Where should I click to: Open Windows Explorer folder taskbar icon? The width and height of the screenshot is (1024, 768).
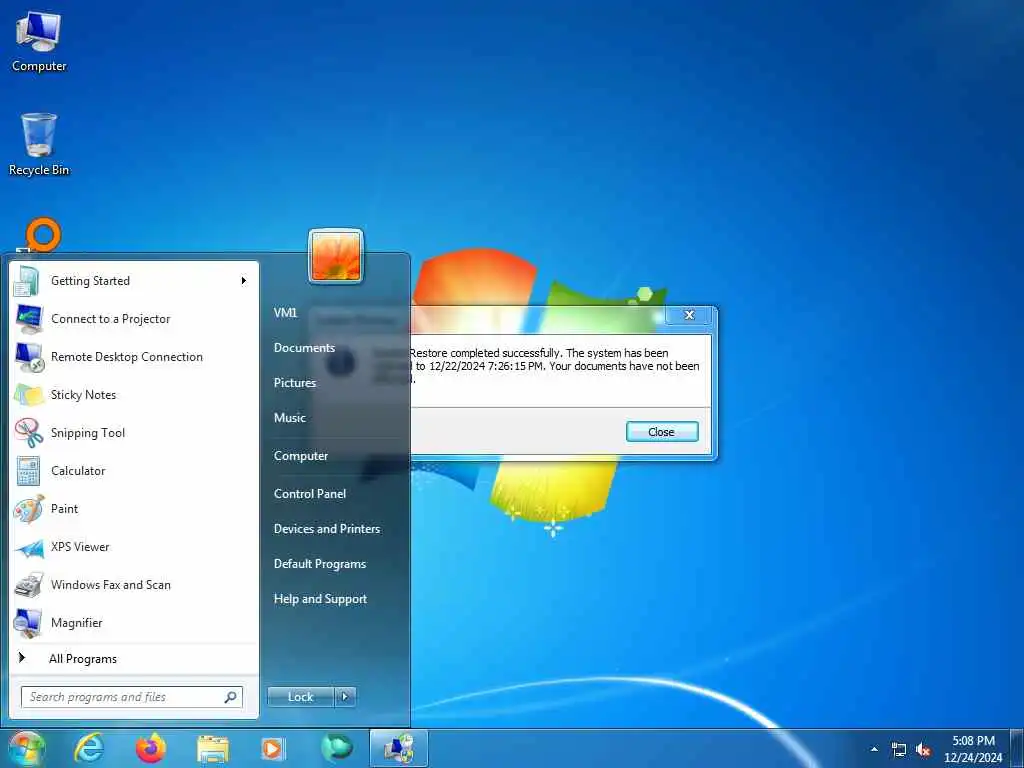click(x=213, y=749)
